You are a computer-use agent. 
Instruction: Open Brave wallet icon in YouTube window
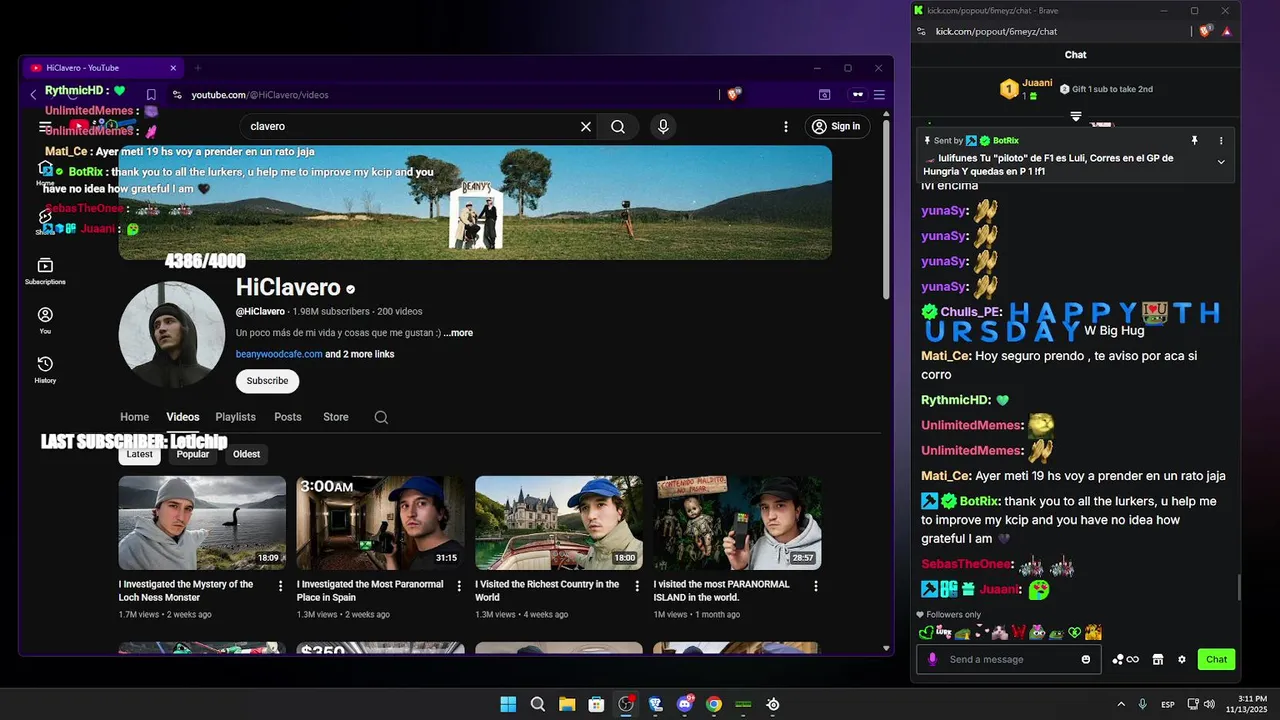pos(825,95)
